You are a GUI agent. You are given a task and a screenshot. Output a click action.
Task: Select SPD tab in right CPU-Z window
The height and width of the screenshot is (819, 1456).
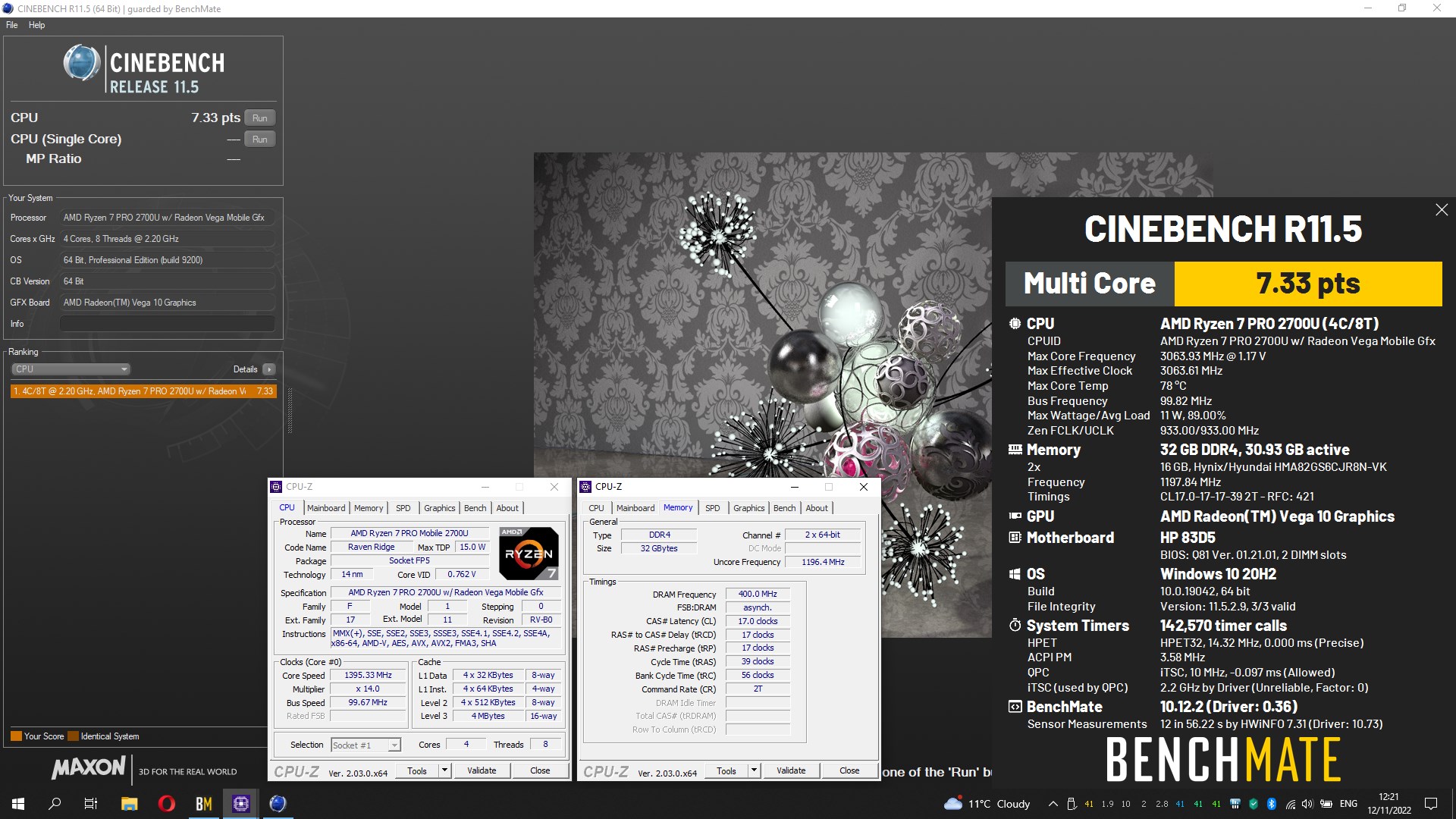click(x=713, y=508)
